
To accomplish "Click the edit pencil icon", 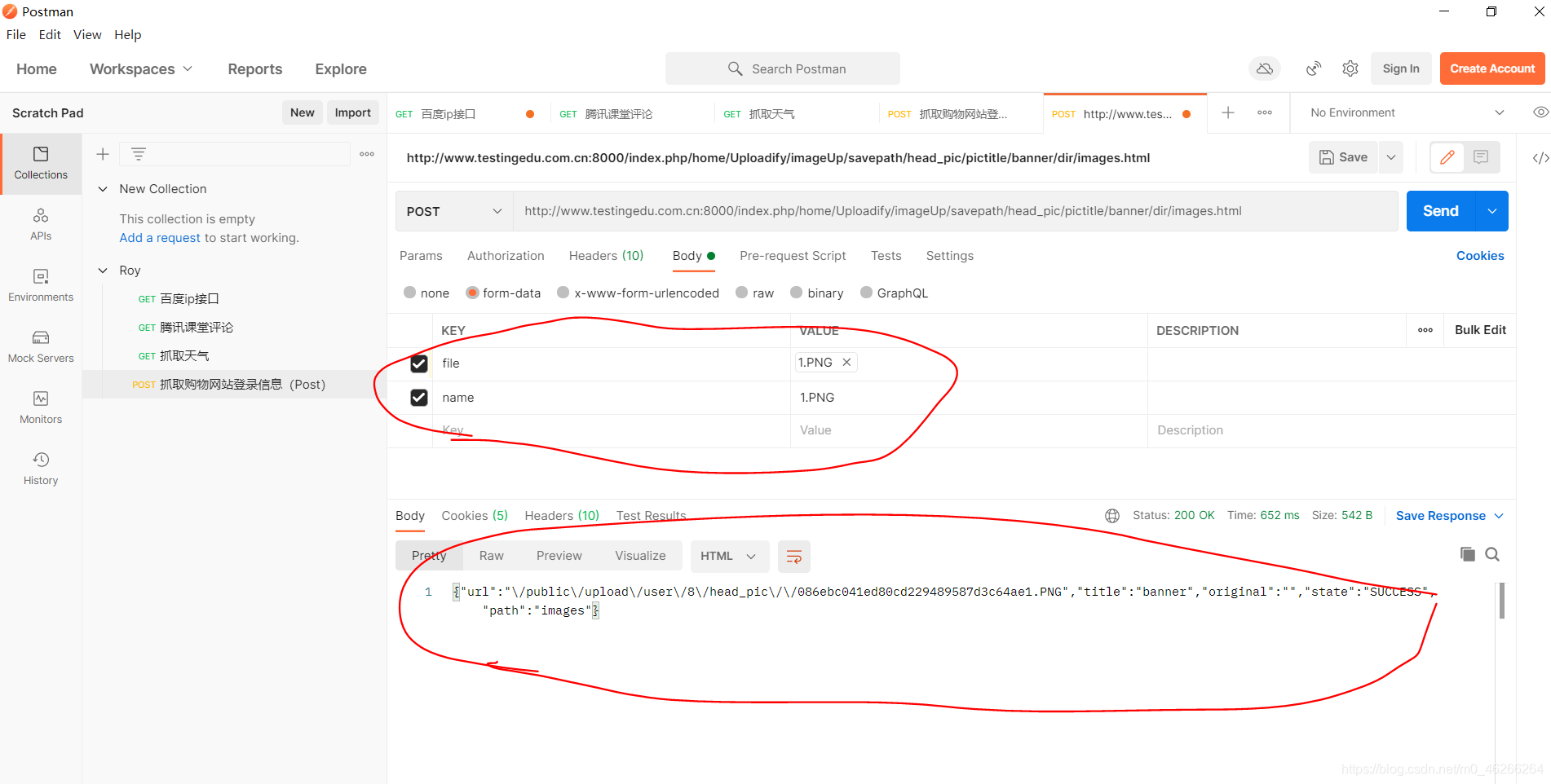I will click(1447, 157).
